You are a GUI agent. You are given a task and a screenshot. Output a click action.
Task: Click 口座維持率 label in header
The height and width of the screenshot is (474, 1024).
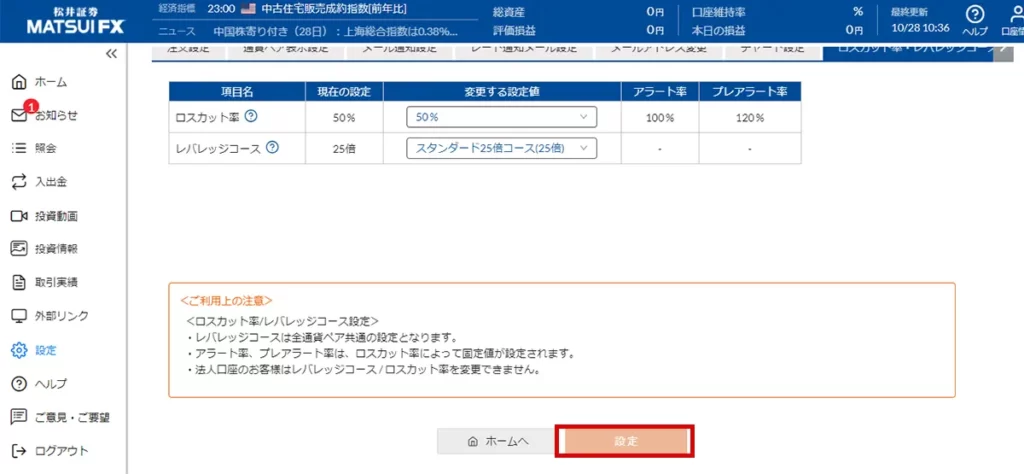coord(719,11)
